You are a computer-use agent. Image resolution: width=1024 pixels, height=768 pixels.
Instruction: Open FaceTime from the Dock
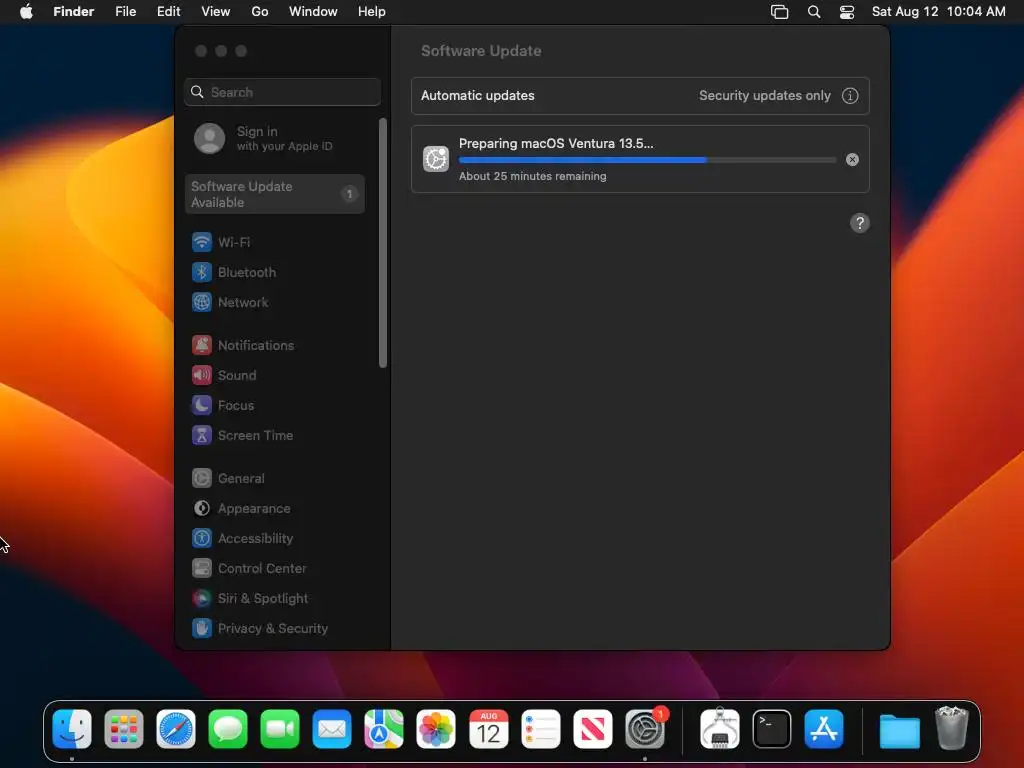[x=280, y=729]
